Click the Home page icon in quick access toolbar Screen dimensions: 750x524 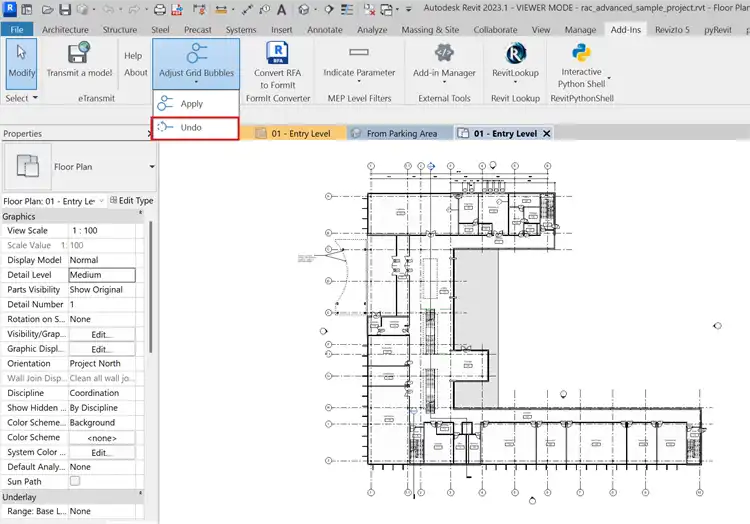tap(27, 9)
